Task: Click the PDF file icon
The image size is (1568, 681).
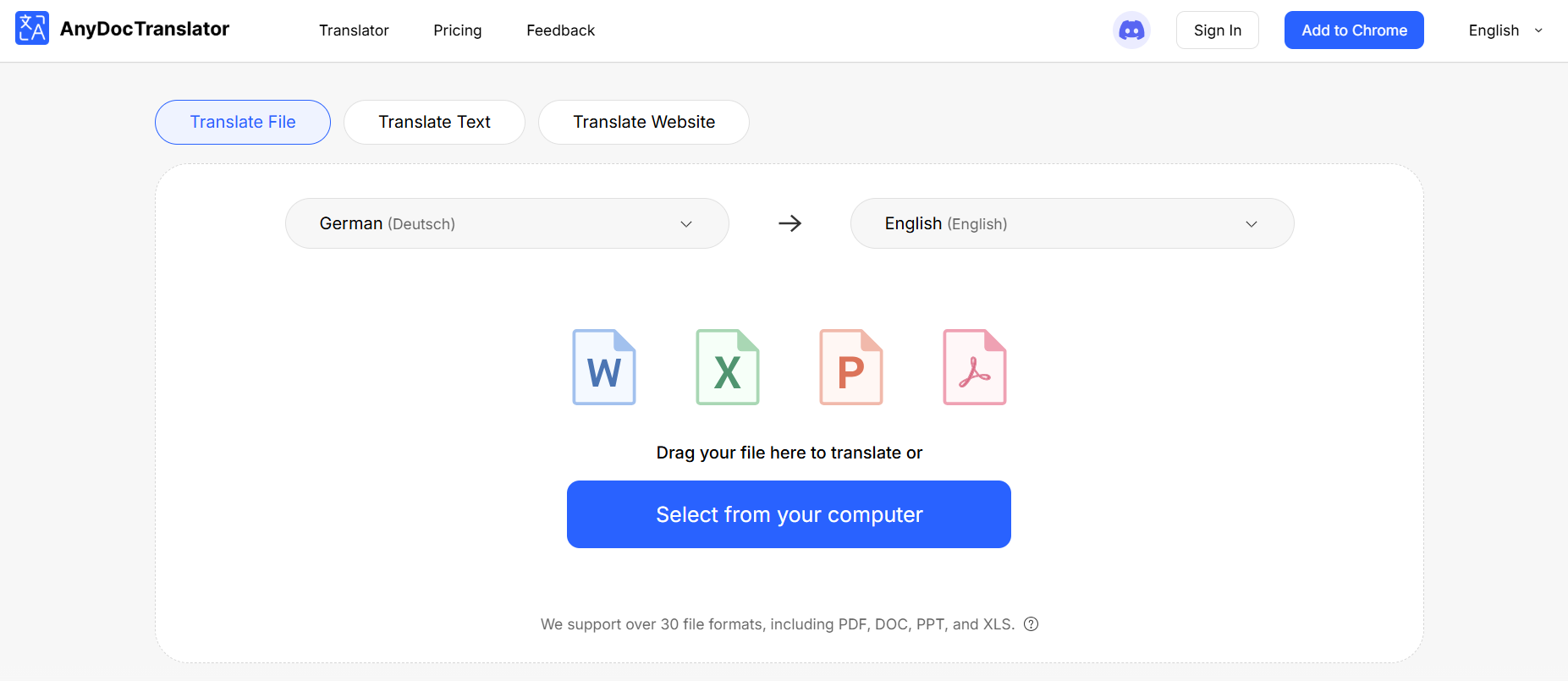Action: [975, 367]
